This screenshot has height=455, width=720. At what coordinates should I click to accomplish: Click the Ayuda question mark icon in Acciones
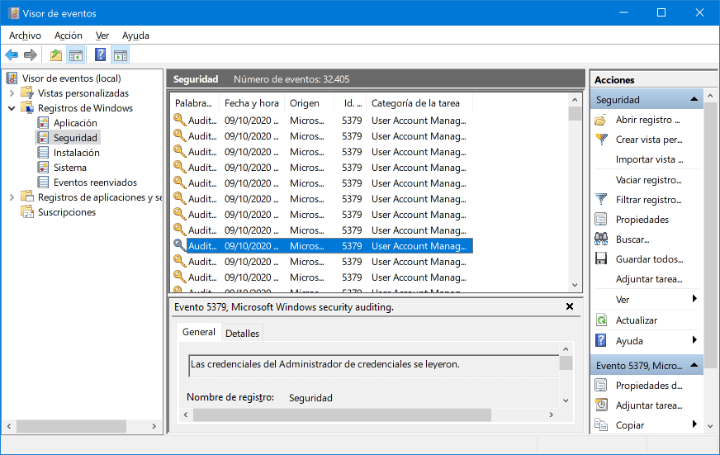pyautogui.click(x=601, y=341)
